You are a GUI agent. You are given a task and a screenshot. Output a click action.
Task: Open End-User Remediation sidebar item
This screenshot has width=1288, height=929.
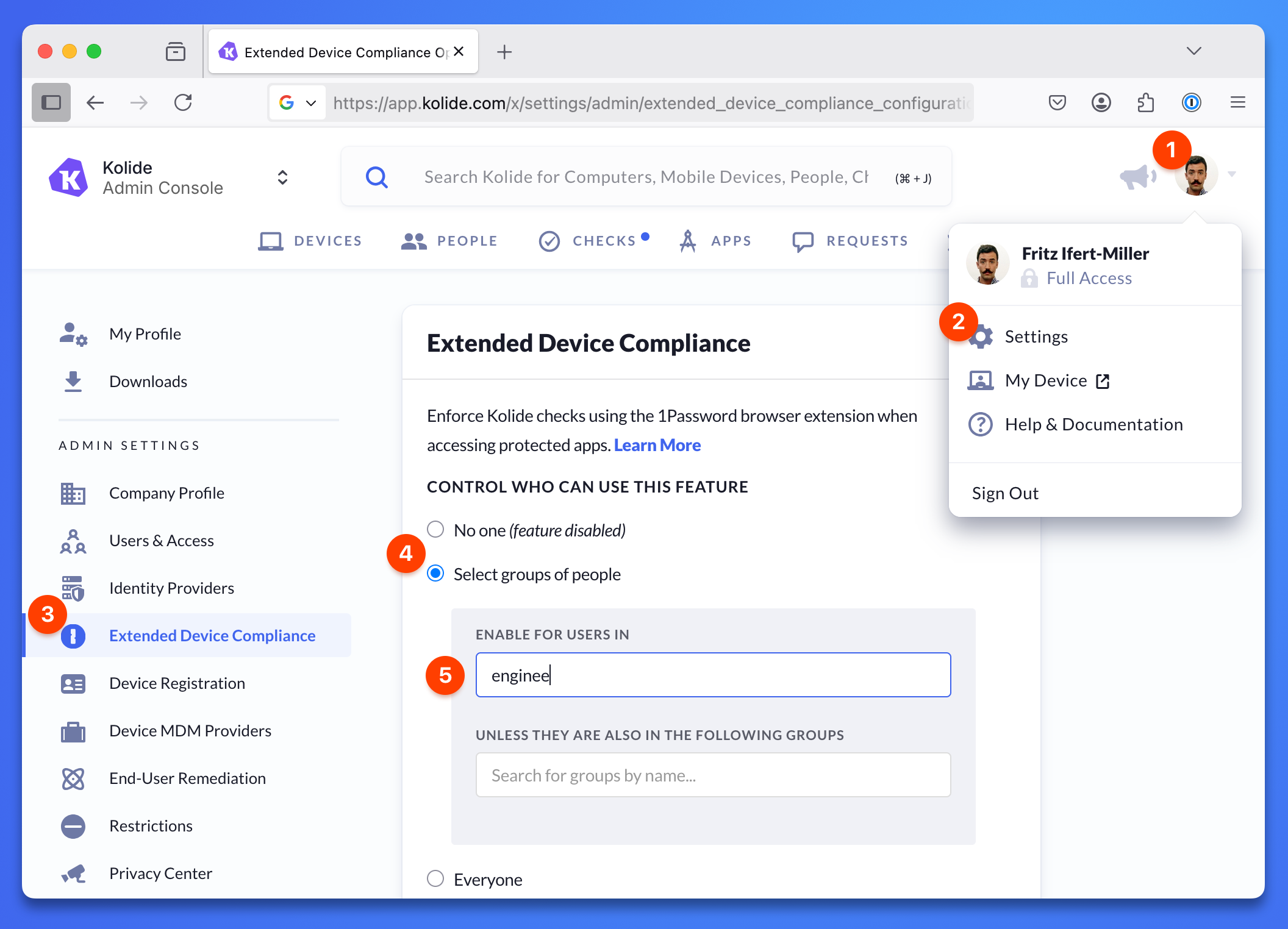click(187, 778)
